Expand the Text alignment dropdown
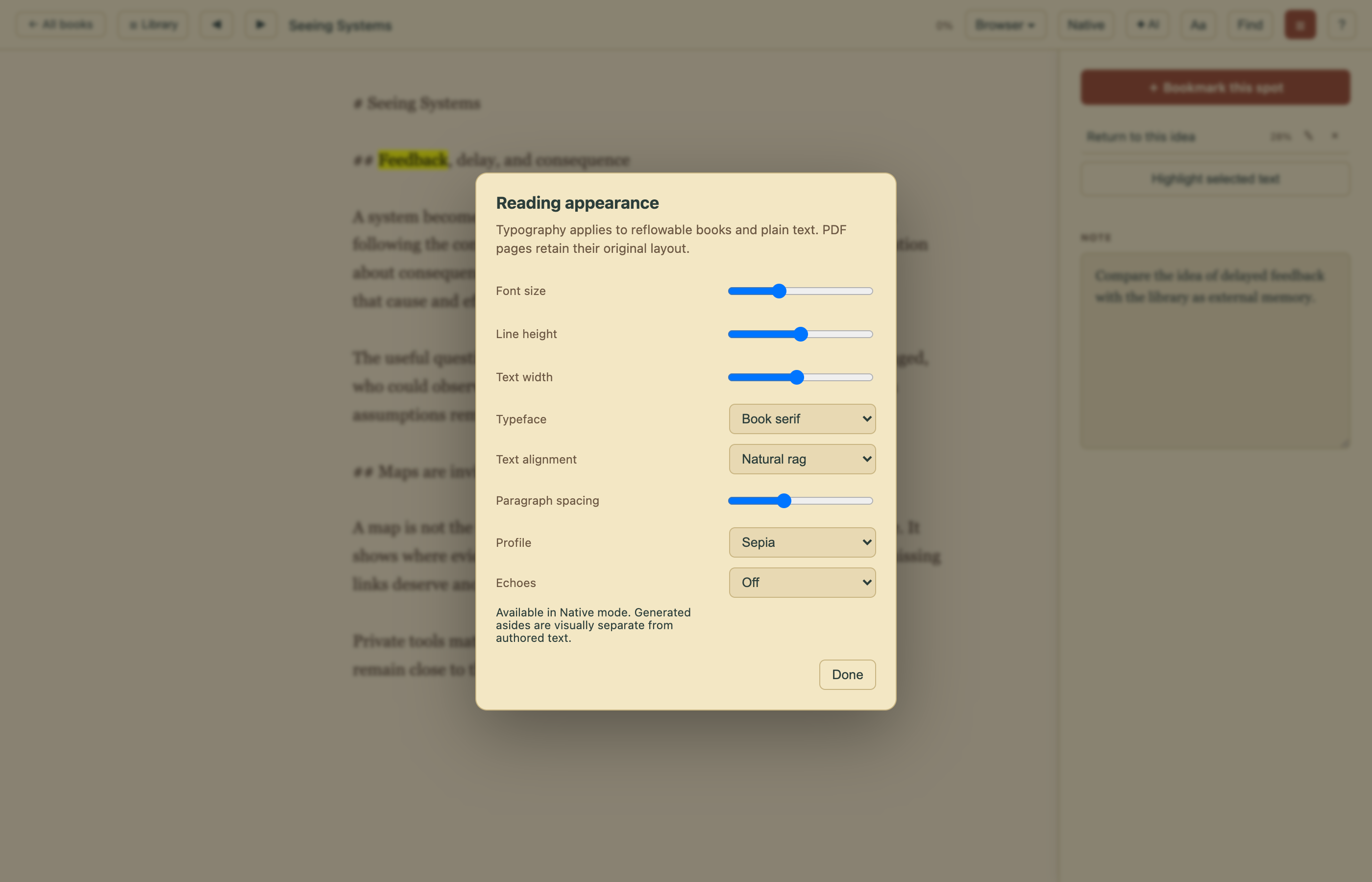1372x882 pixels. coord(802,459)
